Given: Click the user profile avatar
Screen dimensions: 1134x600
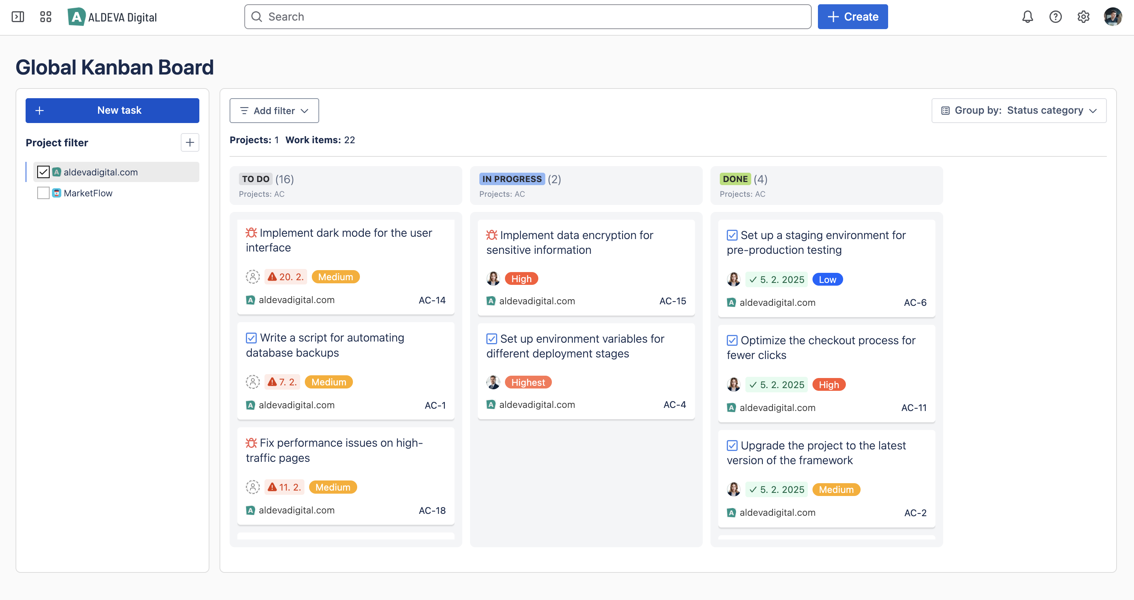Looking at the screenshot, I should point(1112,17).
